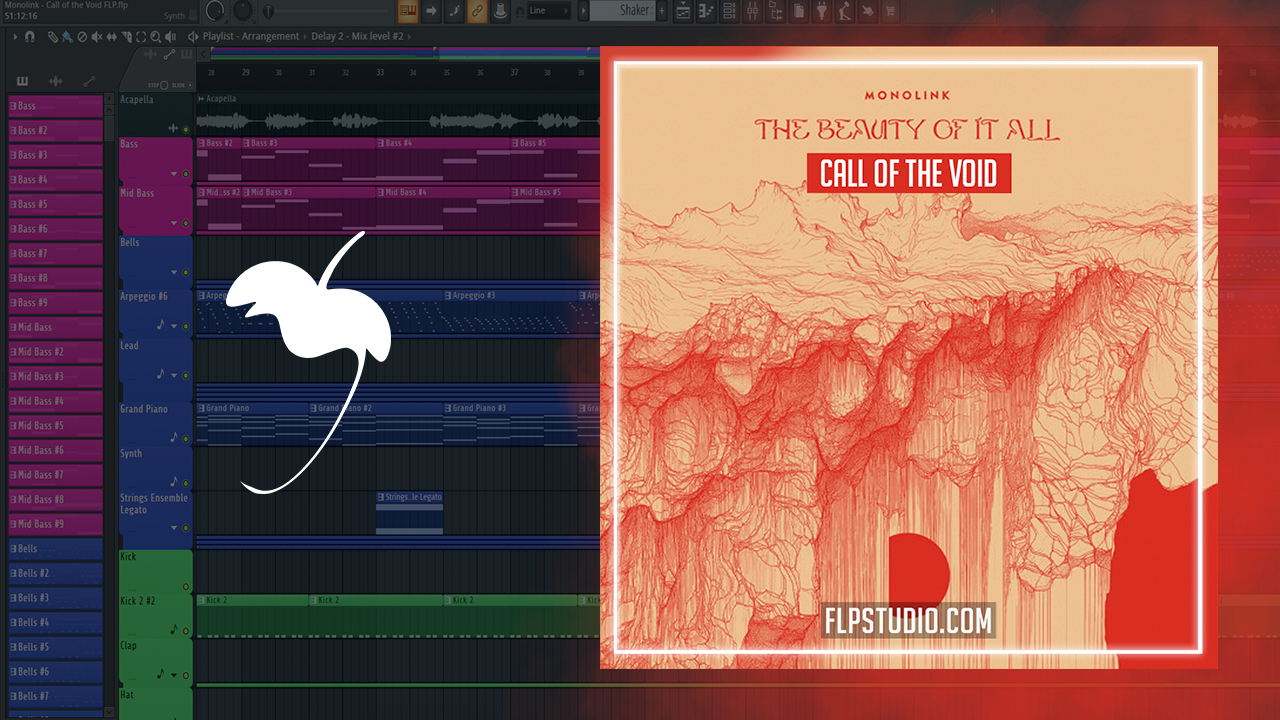Mute the Bass track using its green light
The image size is (1280, 720).
pos(185,174)
